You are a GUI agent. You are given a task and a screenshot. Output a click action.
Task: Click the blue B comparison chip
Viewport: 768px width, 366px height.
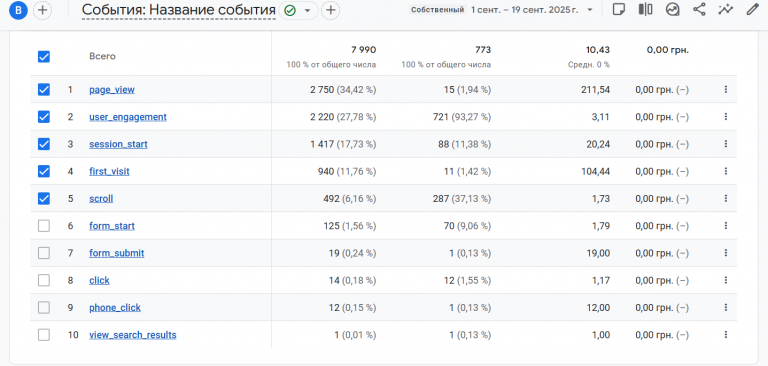pos(18,10)
